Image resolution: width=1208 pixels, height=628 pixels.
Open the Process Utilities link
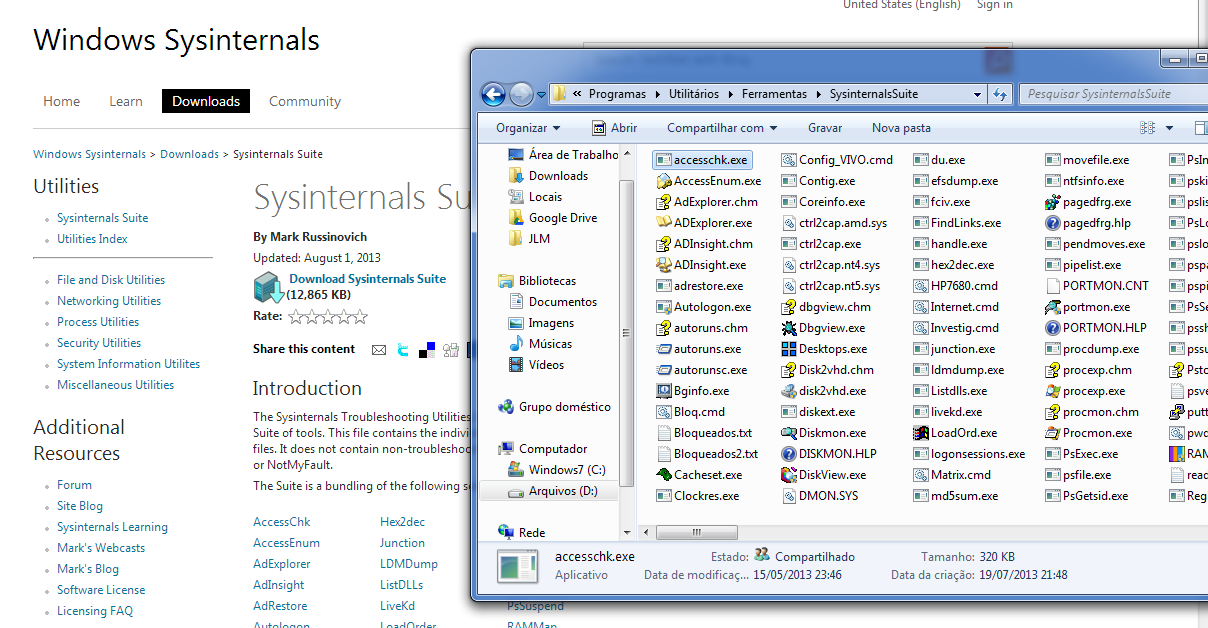98,322
